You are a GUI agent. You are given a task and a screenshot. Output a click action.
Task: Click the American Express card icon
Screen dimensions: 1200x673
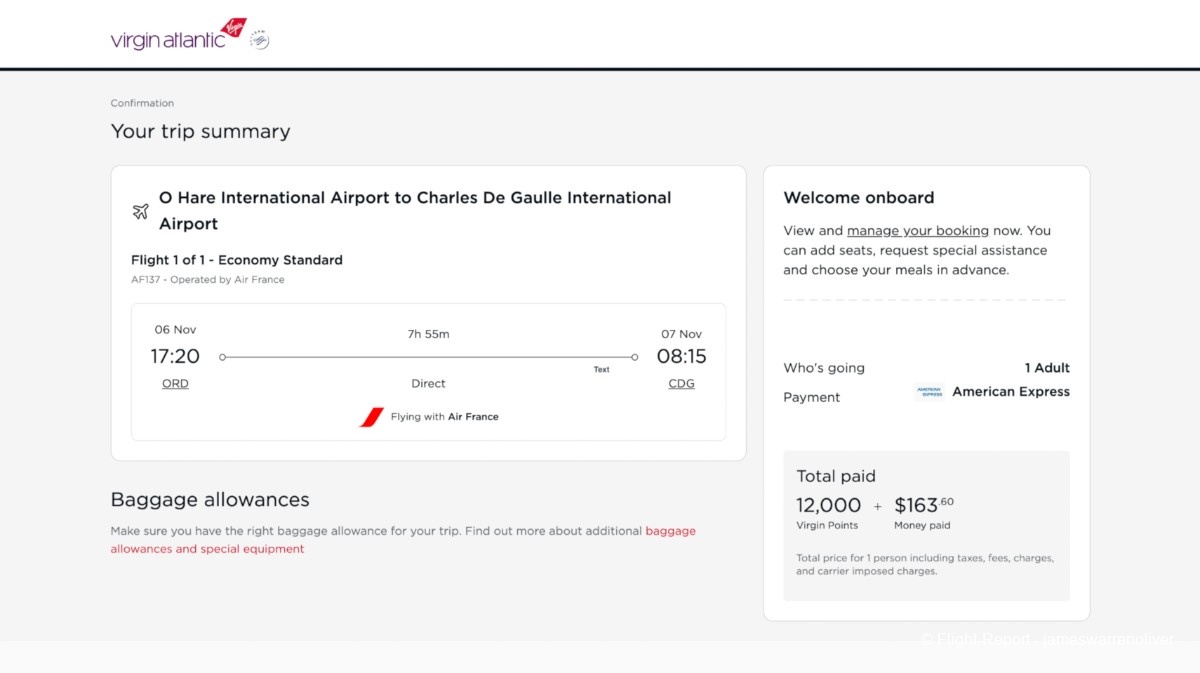coord(929,392)
